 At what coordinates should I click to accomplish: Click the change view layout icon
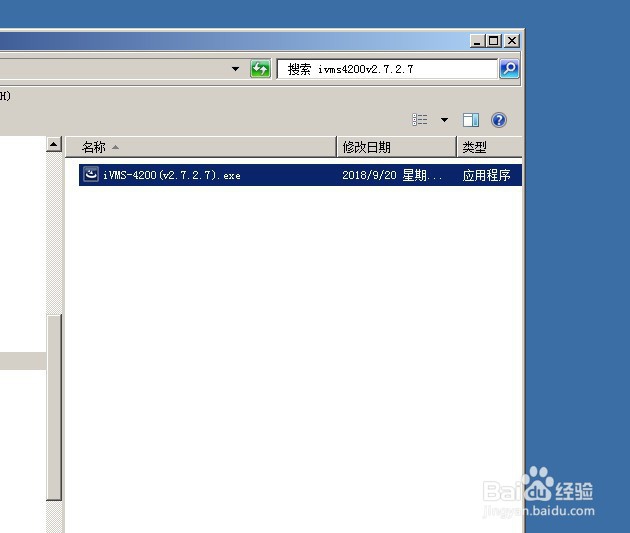pos(420,120)
